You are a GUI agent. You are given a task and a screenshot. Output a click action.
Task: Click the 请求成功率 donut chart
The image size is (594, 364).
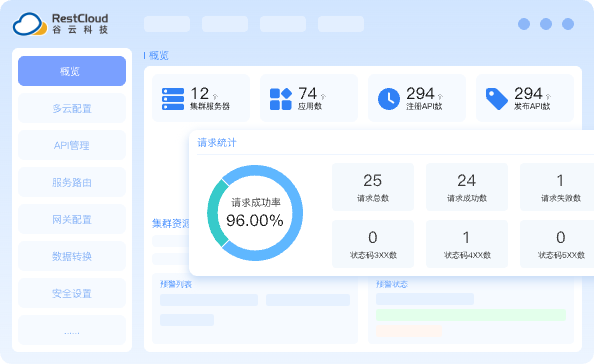(255, 213)
